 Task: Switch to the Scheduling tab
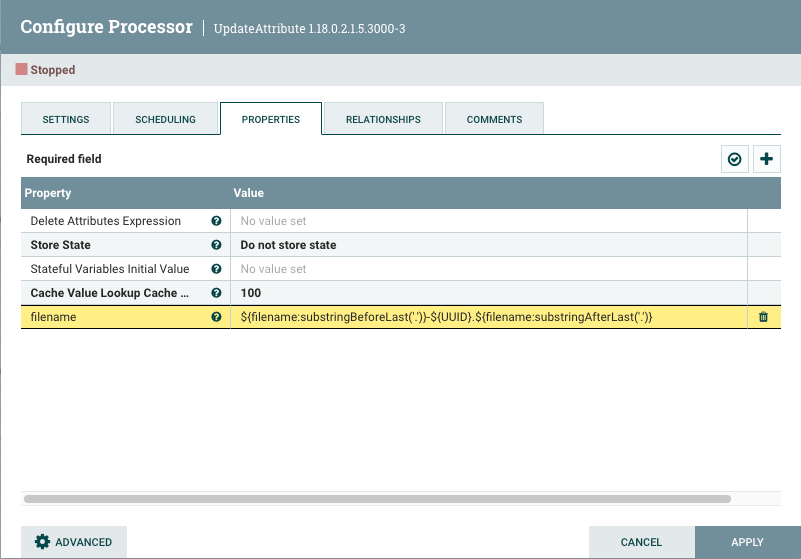[x=166, y=119]
